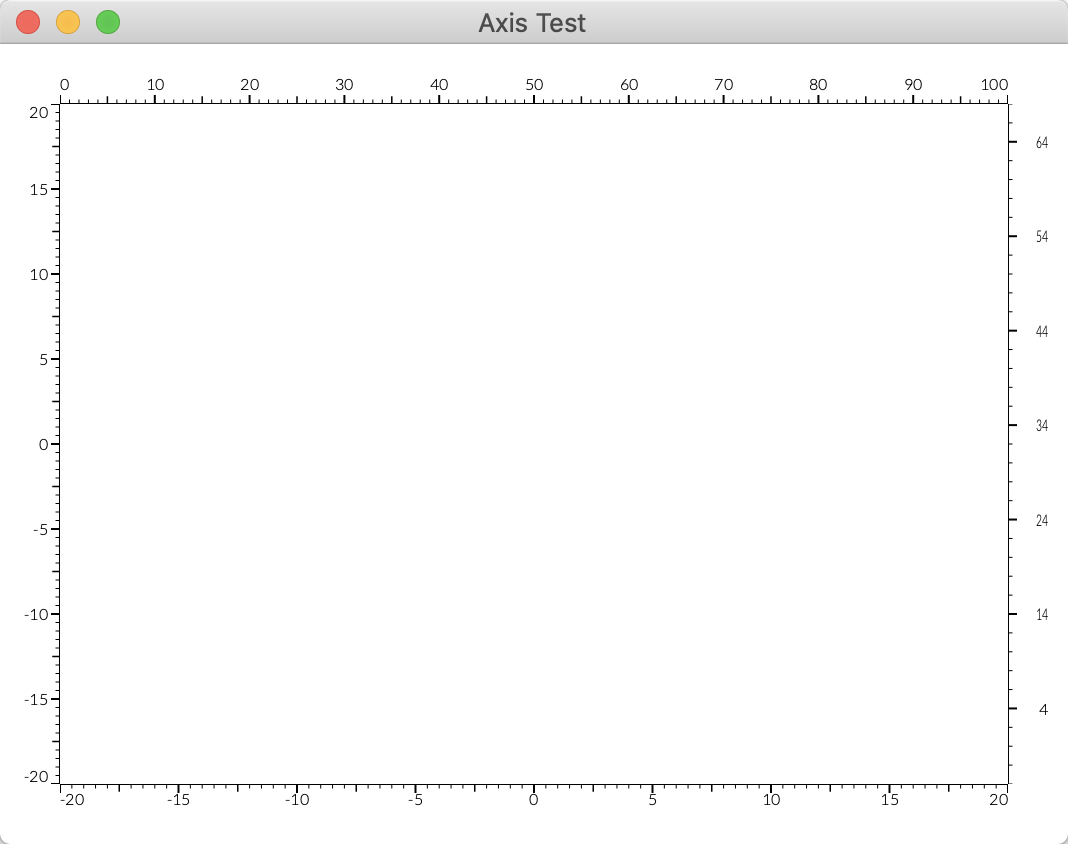1068x844 pixels.
Task: Click label "-5" on the bottom axis
Action: (x=415, y=800)
